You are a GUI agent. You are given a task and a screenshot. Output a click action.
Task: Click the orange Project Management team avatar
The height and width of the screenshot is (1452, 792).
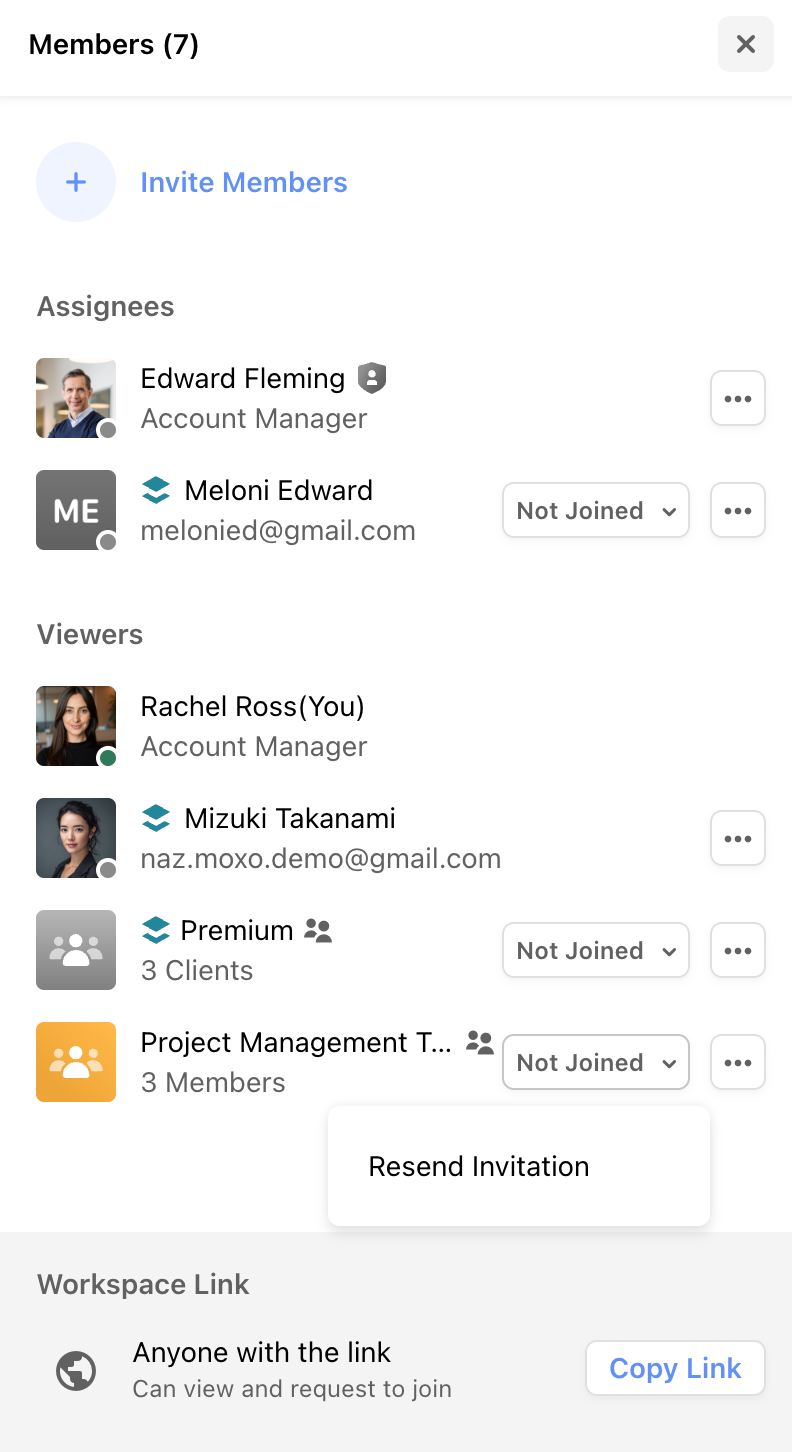click(x=76, y=1062)
